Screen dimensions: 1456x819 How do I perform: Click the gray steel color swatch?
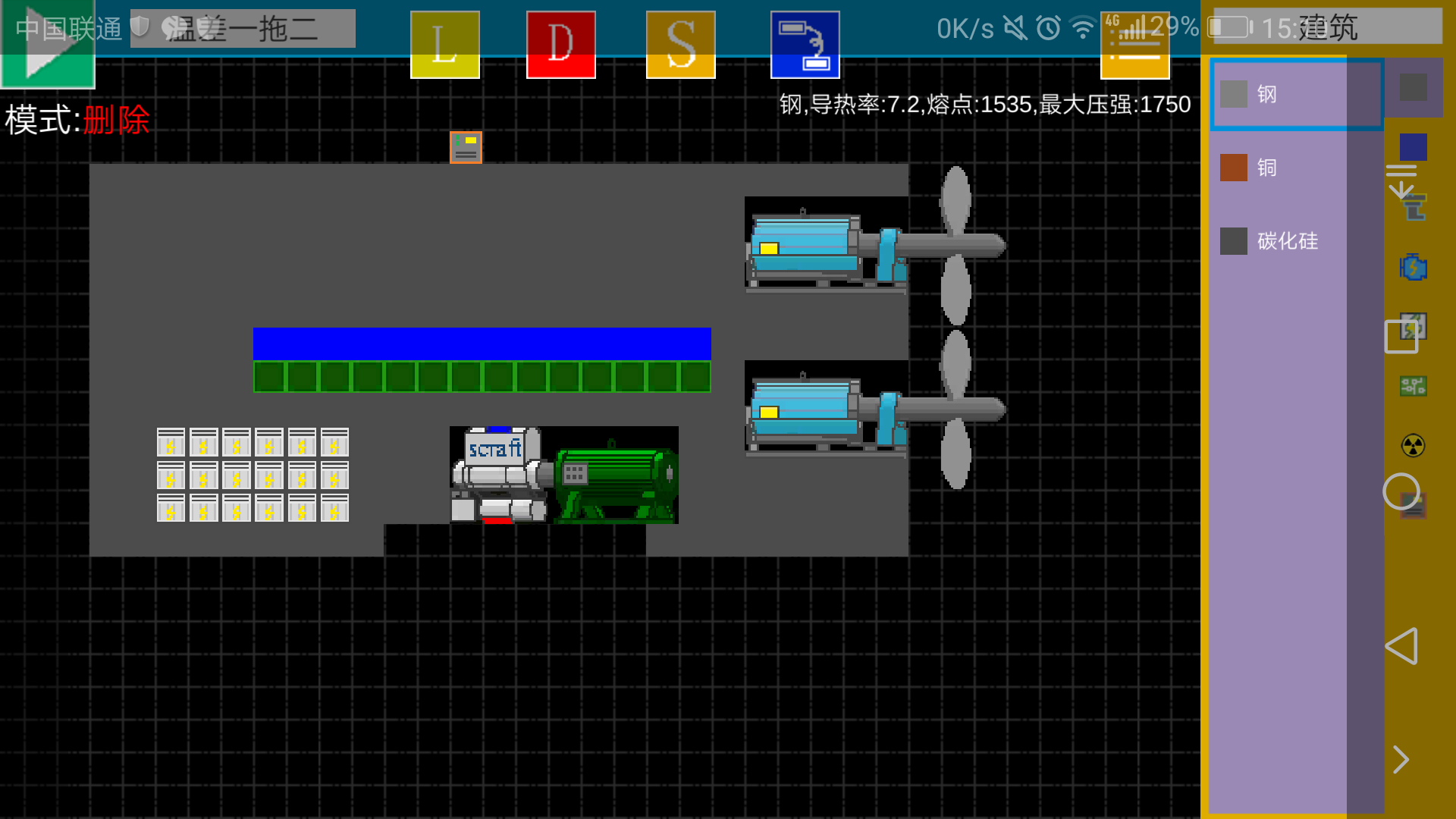coord(1234,95)
